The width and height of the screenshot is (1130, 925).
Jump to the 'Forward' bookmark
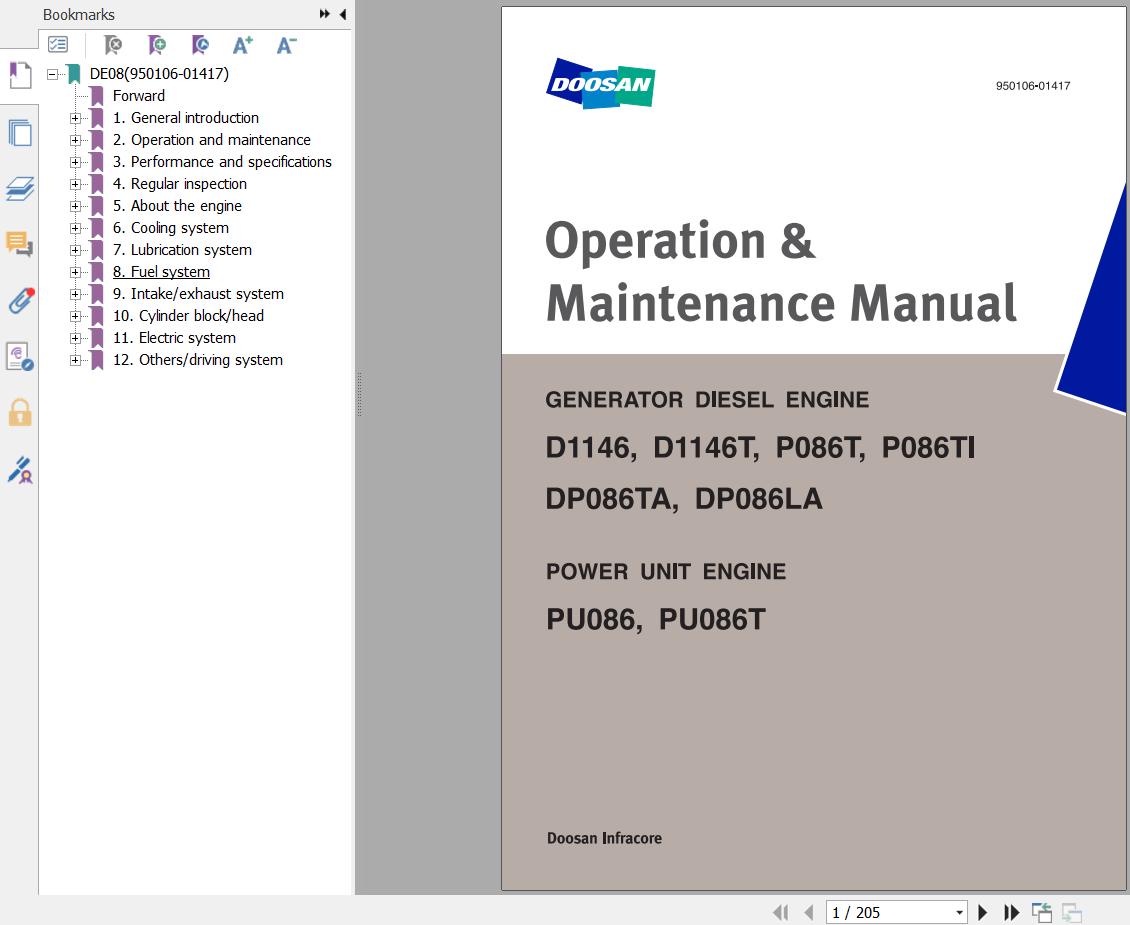pyautogui.click(x=139, y=95)
